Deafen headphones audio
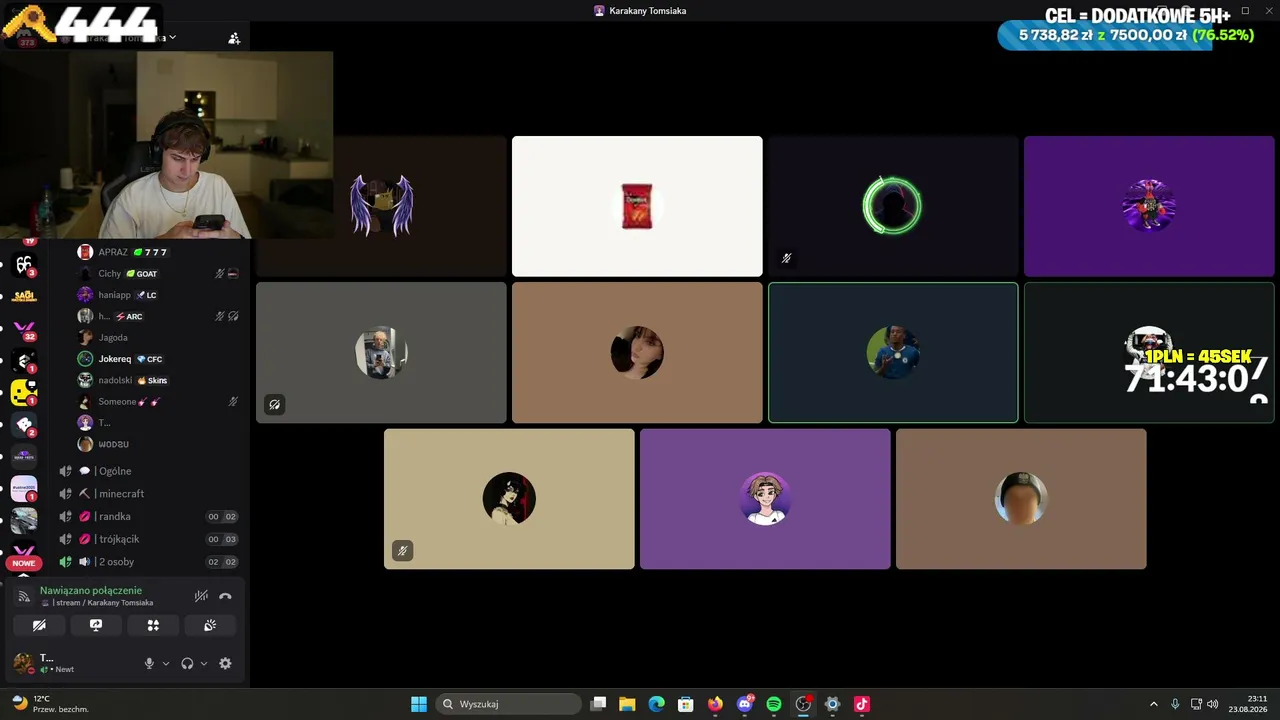The image size is (1280, 720). coord(187,663)
